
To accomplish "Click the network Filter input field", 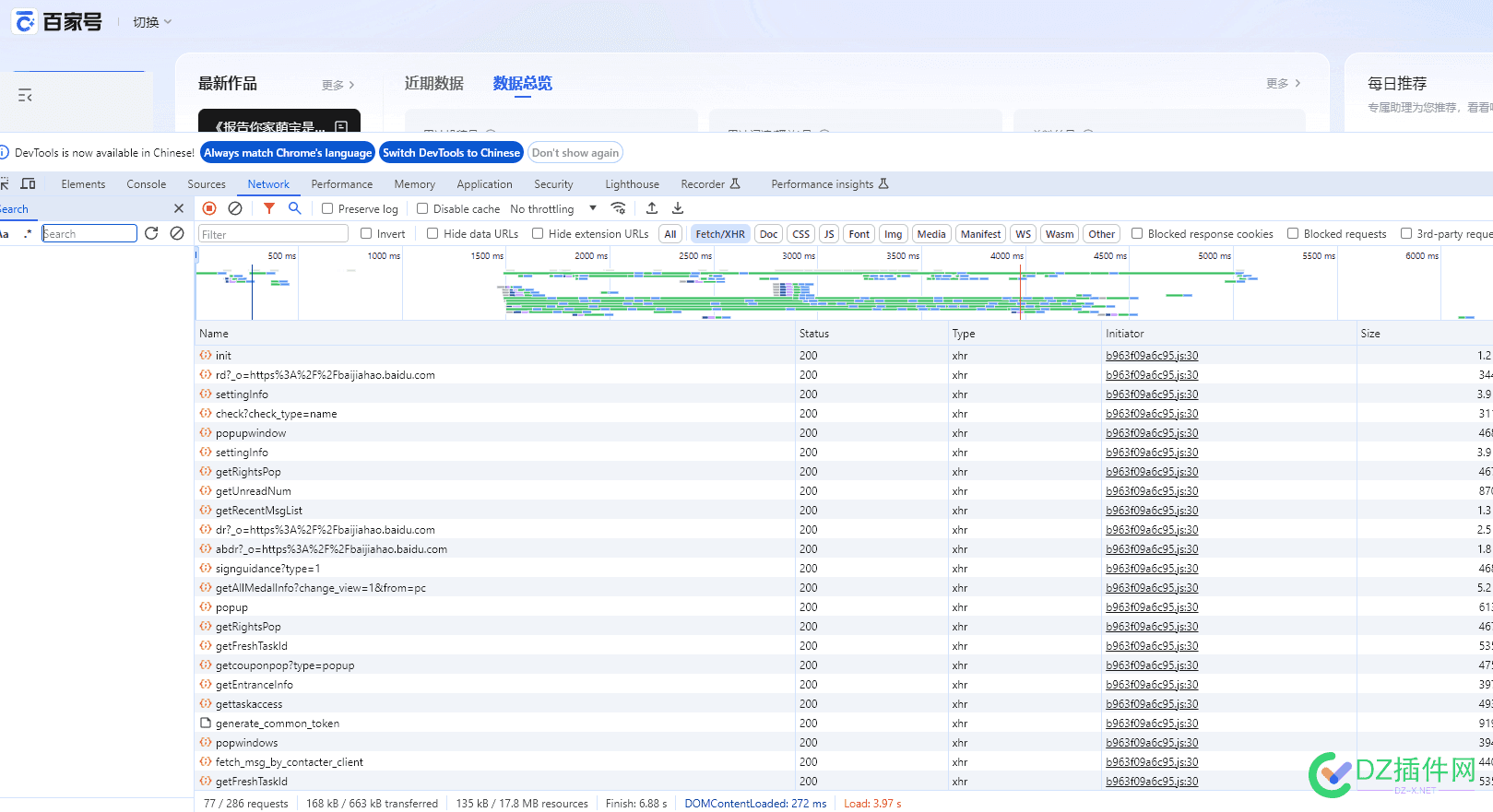I will tap(273, 233).
